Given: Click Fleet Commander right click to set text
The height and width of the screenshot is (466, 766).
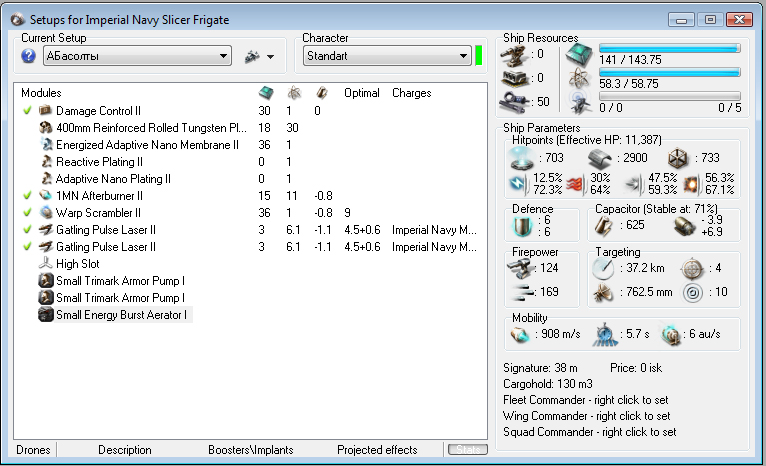Looking at the screenshot, I should 586,400.
